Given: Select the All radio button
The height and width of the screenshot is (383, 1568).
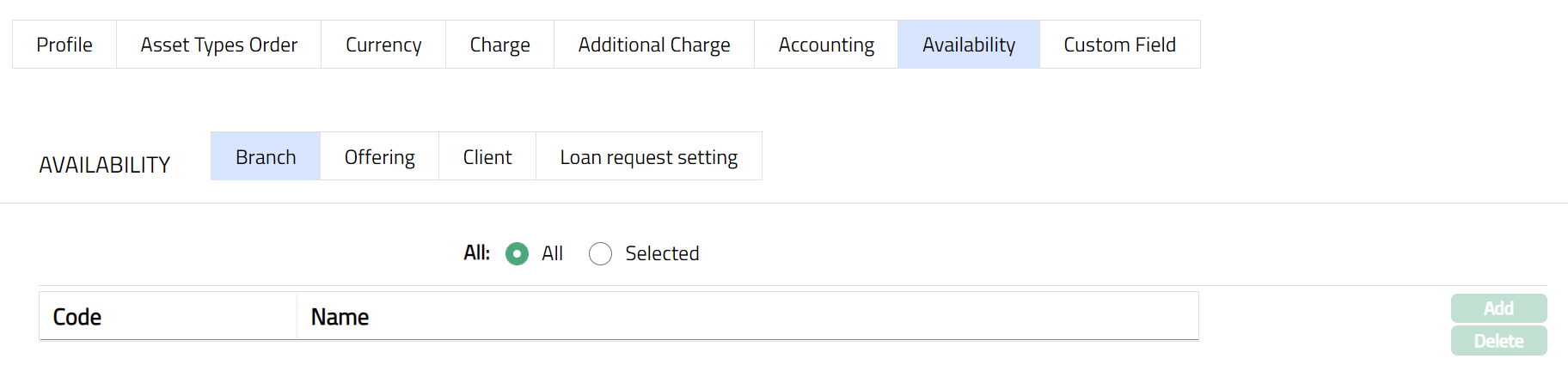Looking at the screenshot, I should coord(517,254).
